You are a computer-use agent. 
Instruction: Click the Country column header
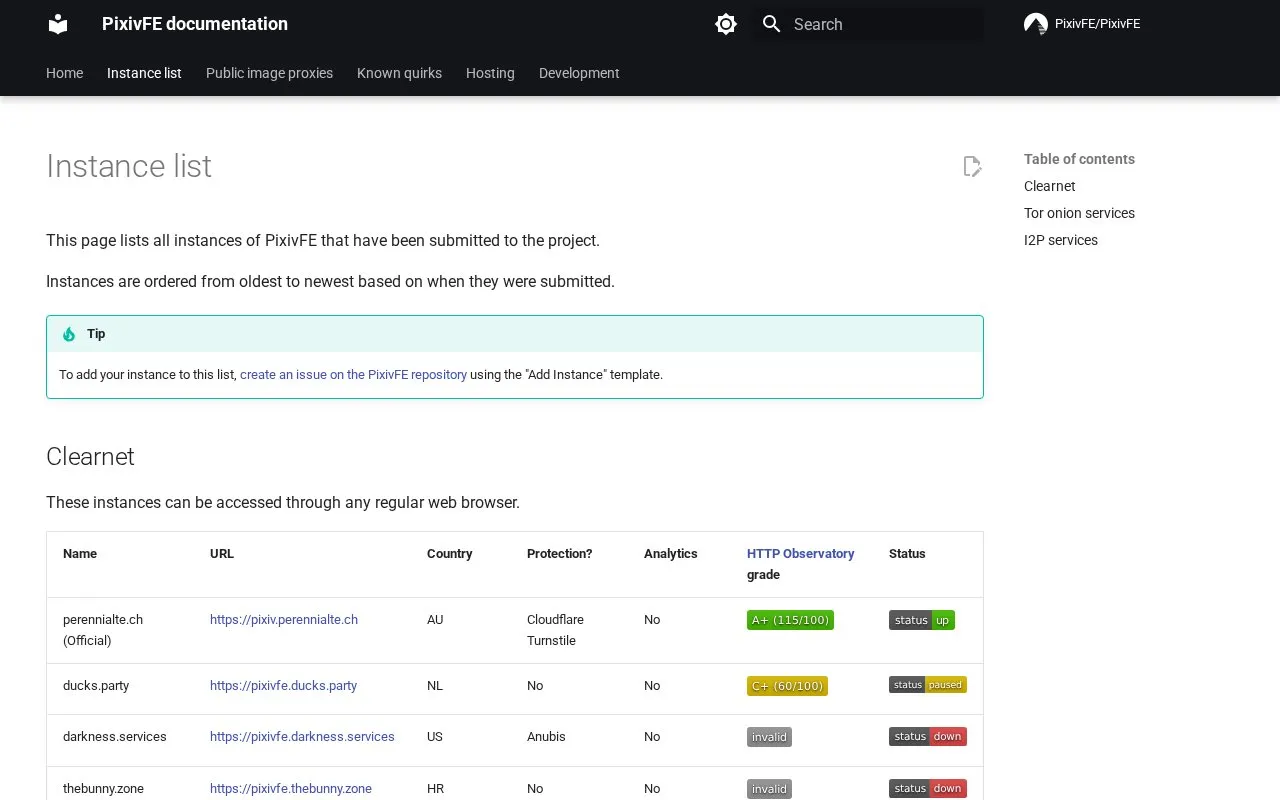[449, 554]
